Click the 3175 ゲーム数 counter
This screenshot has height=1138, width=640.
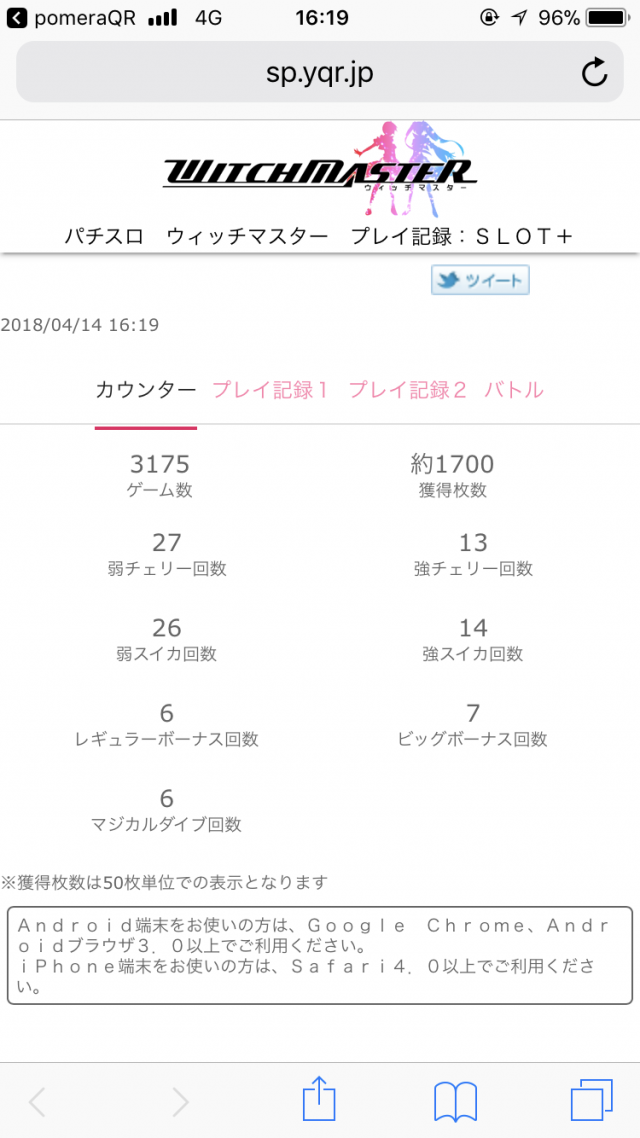(159, 474)
